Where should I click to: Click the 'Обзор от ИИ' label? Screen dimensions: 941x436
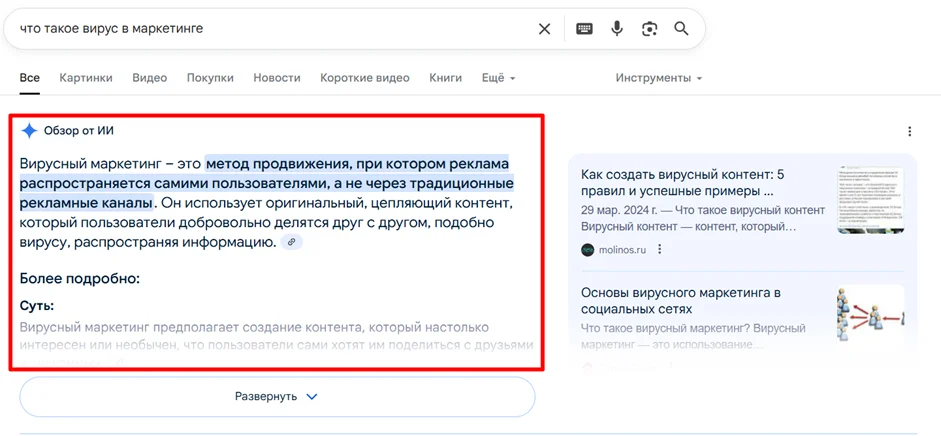(x=79, y=131)
